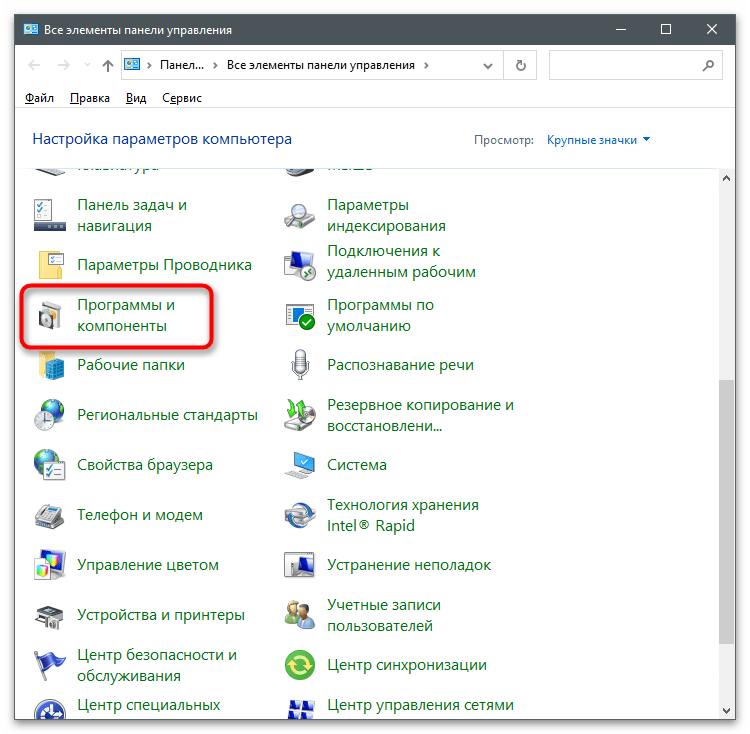Go up one folder level
This screenshot has width=750, height=734.
pos(108,66)
